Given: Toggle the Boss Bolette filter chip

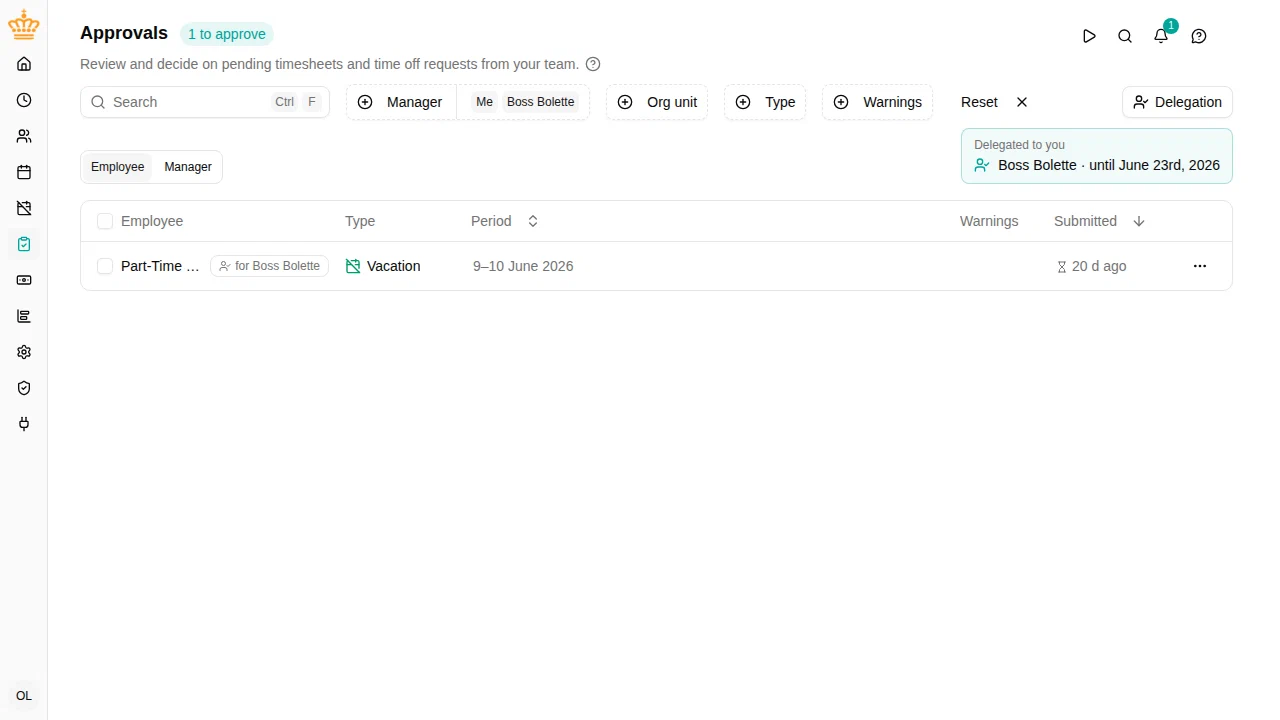Looking at the screenshot, I should coord(541,102).
